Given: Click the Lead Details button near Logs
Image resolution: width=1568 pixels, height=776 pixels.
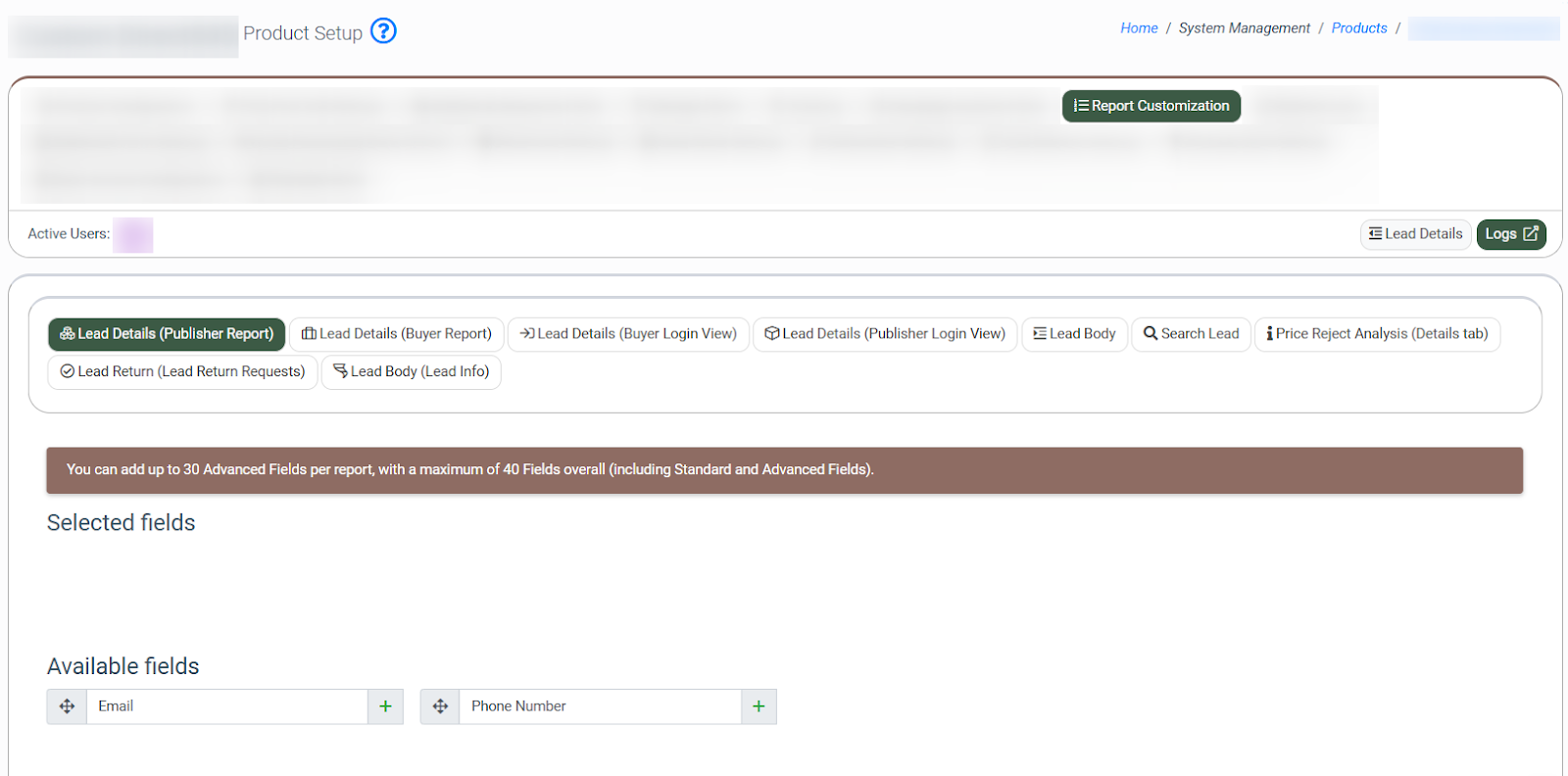Looking at the screenshot, I should coord(1415,234).
